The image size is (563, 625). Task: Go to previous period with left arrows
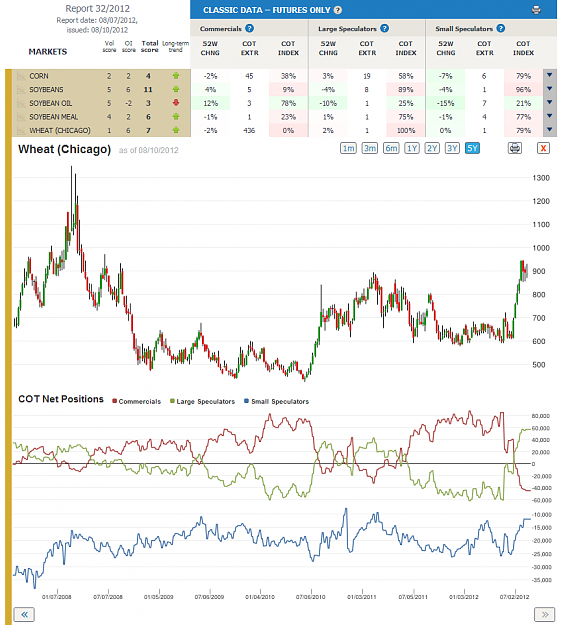coord(24,614)
